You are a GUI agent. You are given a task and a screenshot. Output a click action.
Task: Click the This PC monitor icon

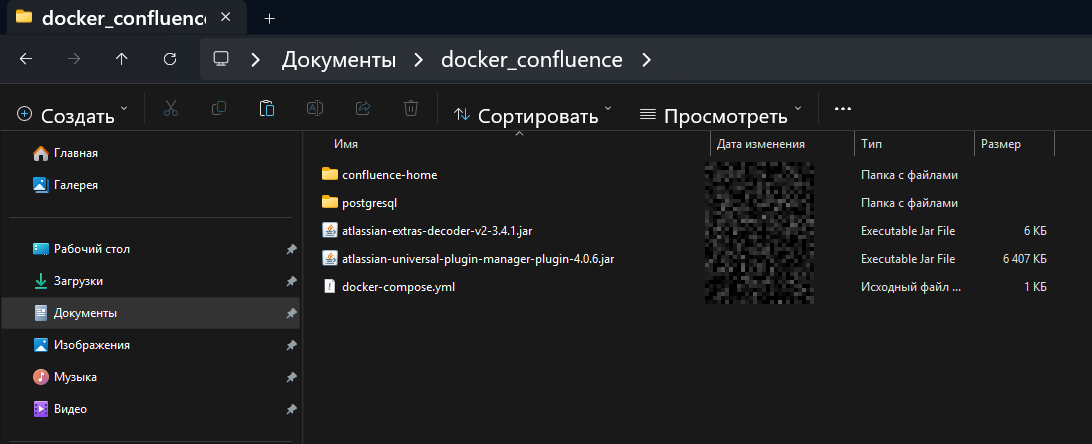click(221, 59)
